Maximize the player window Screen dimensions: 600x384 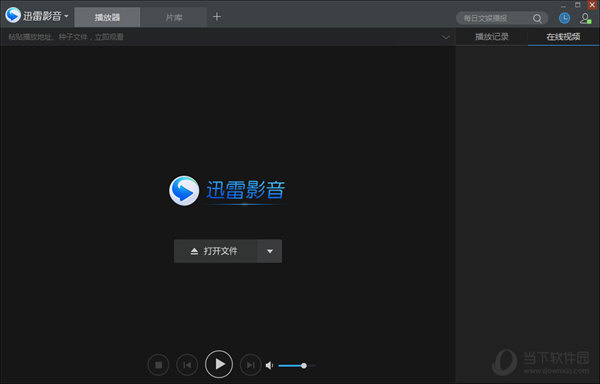pyautogui.click(x=578, y=5)
